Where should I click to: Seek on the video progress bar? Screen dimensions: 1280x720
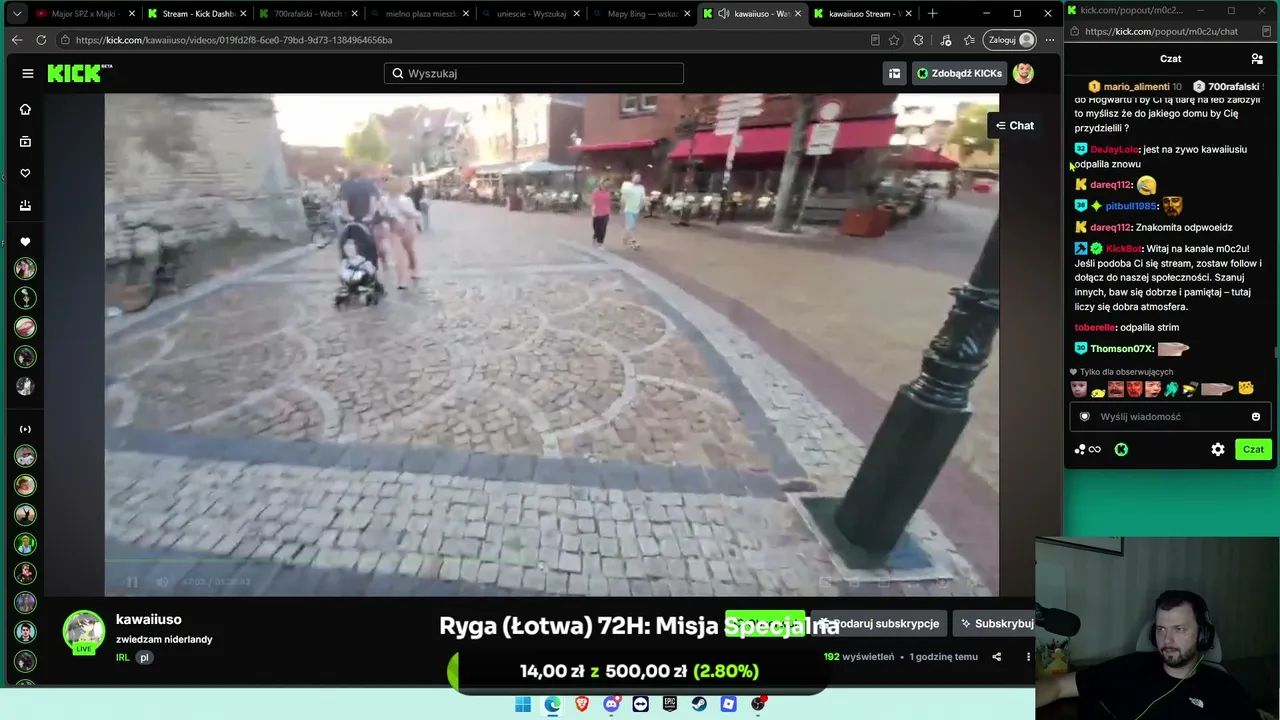[551, 561]
